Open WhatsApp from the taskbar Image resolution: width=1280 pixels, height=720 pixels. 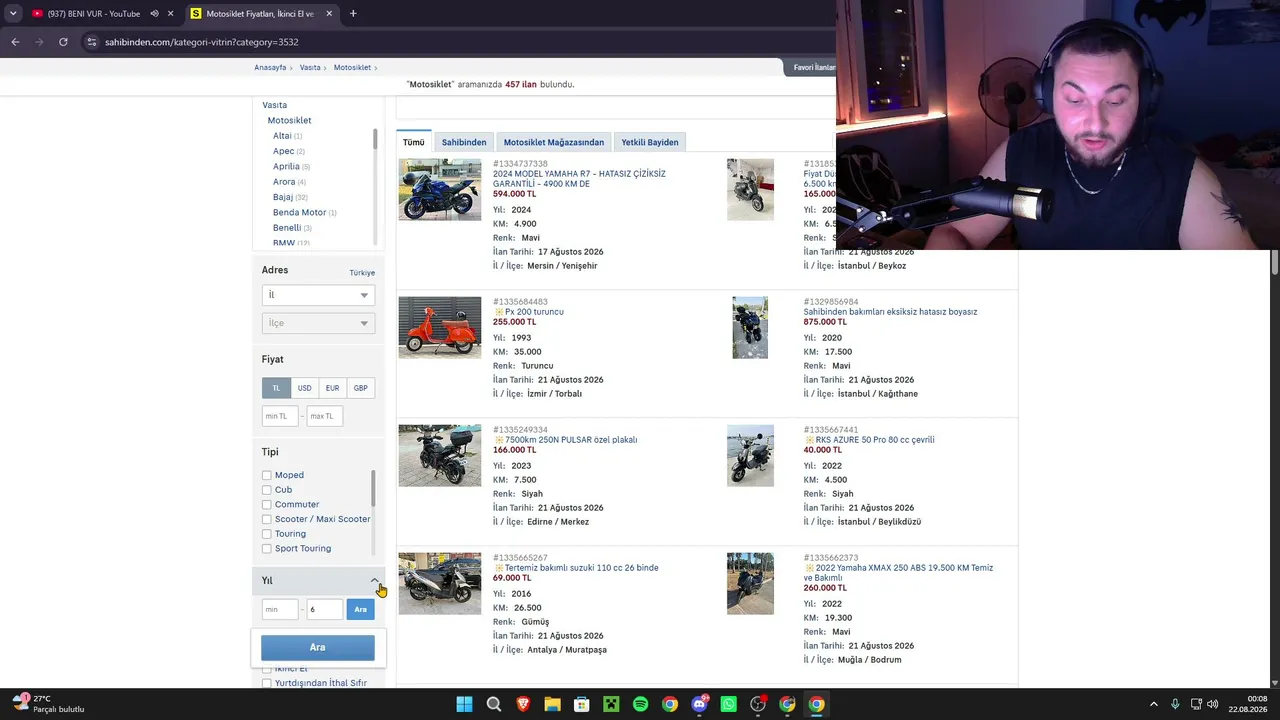(728, 704)
